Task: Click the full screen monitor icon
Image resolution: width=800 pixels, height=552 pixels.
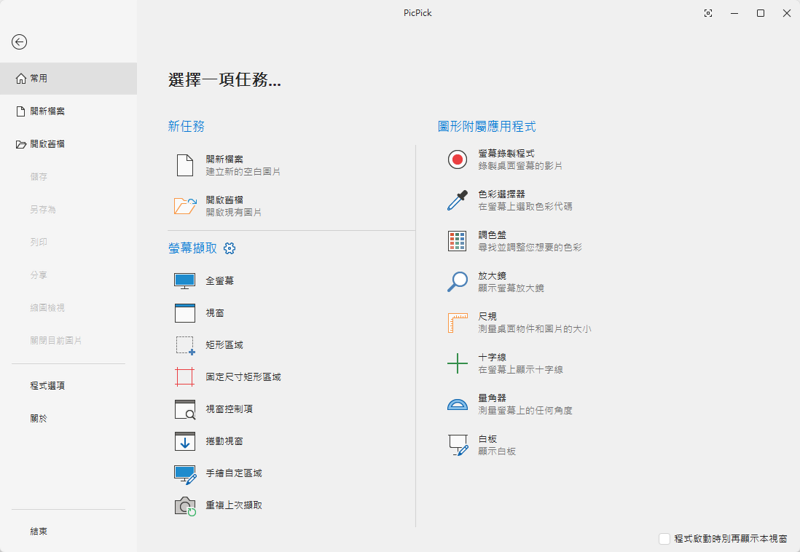Action: [185, 281]
